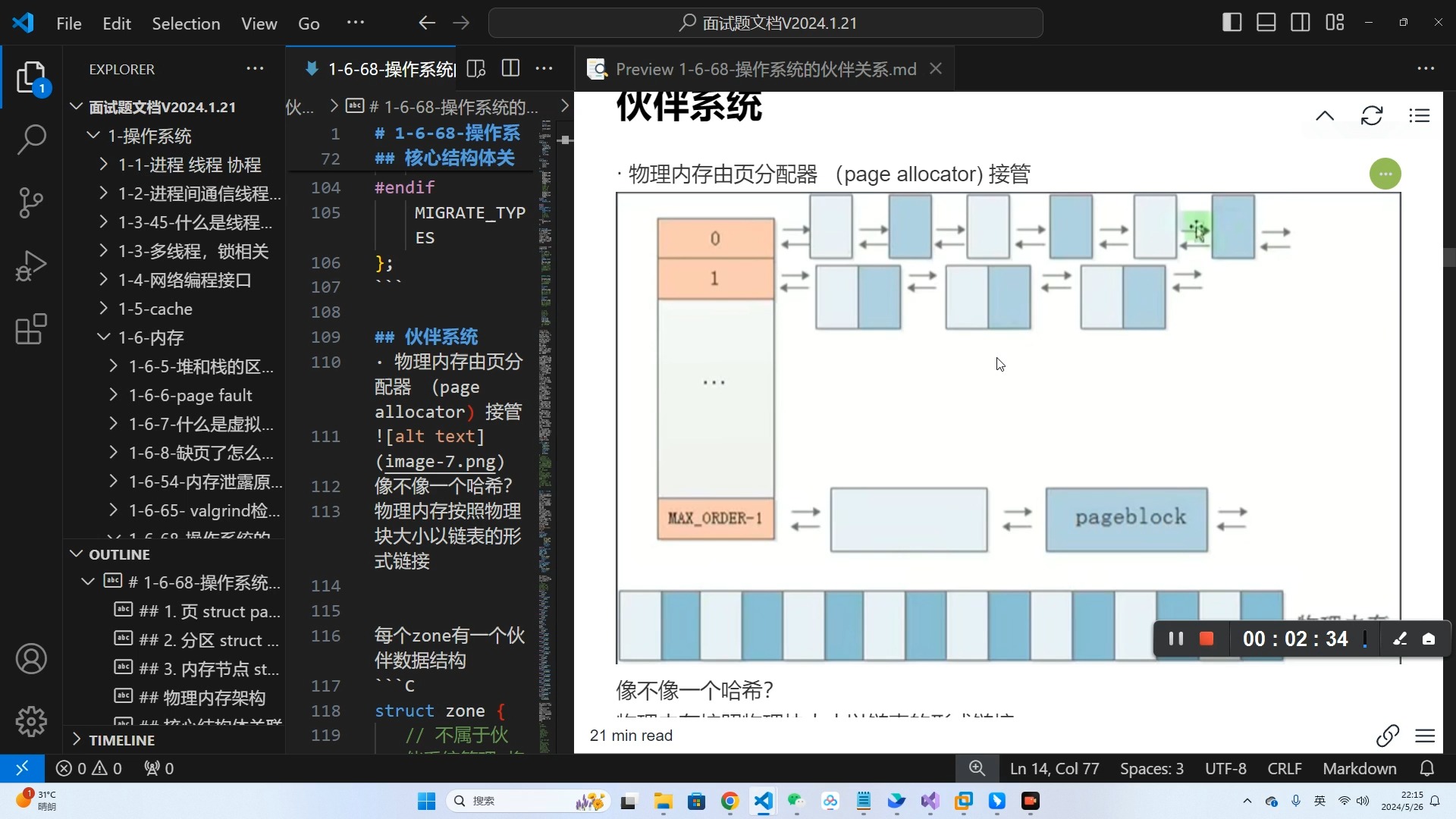The width and height of the screenshot is (1456, 819).
Task: Toggle bottom panel layout
Action: click(1266, 23)
